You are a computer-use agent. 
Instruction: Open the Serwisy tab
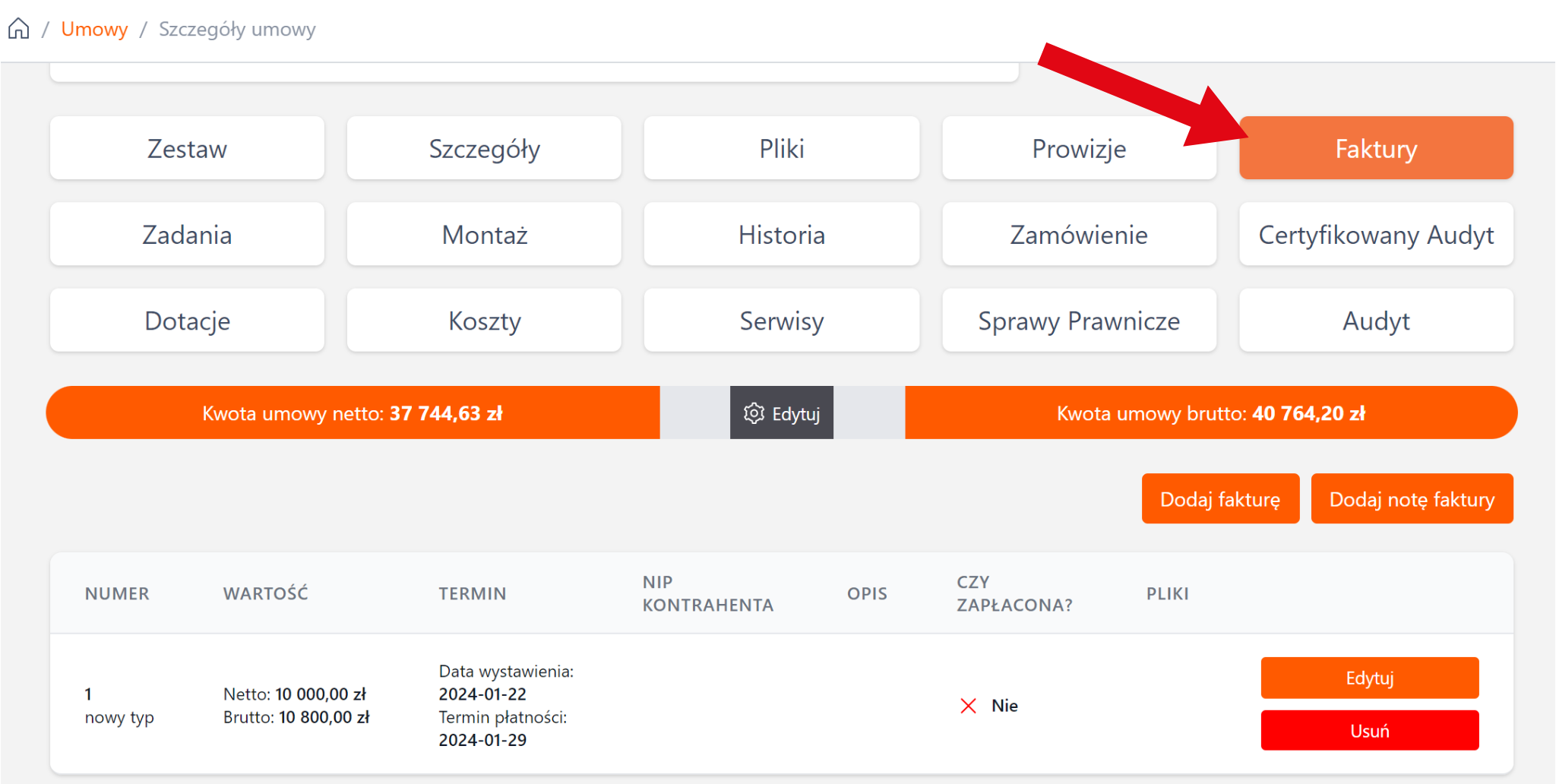point(781,320)
